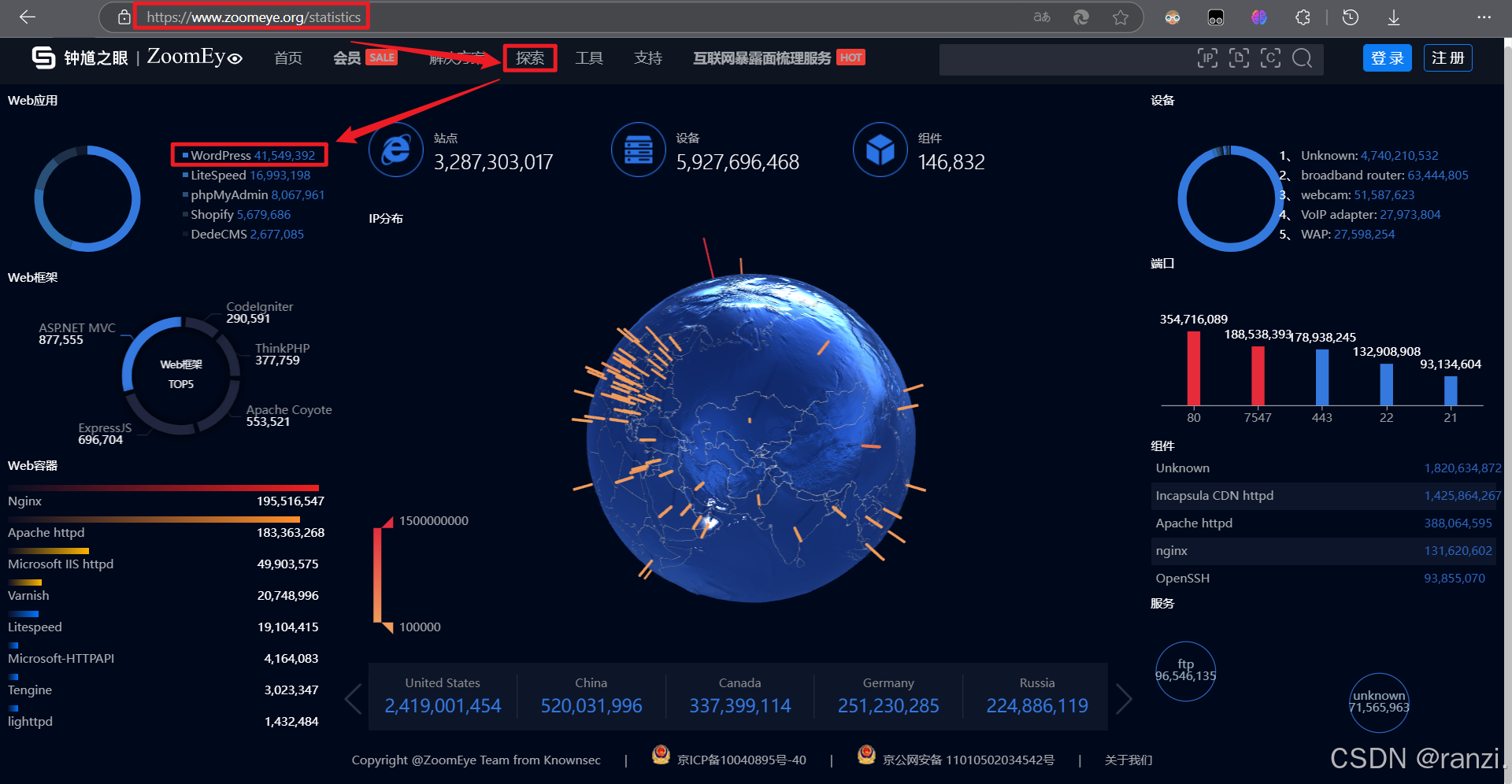Show next countries with right chevron
1512x784 pixels.
tap(1124, 698)
